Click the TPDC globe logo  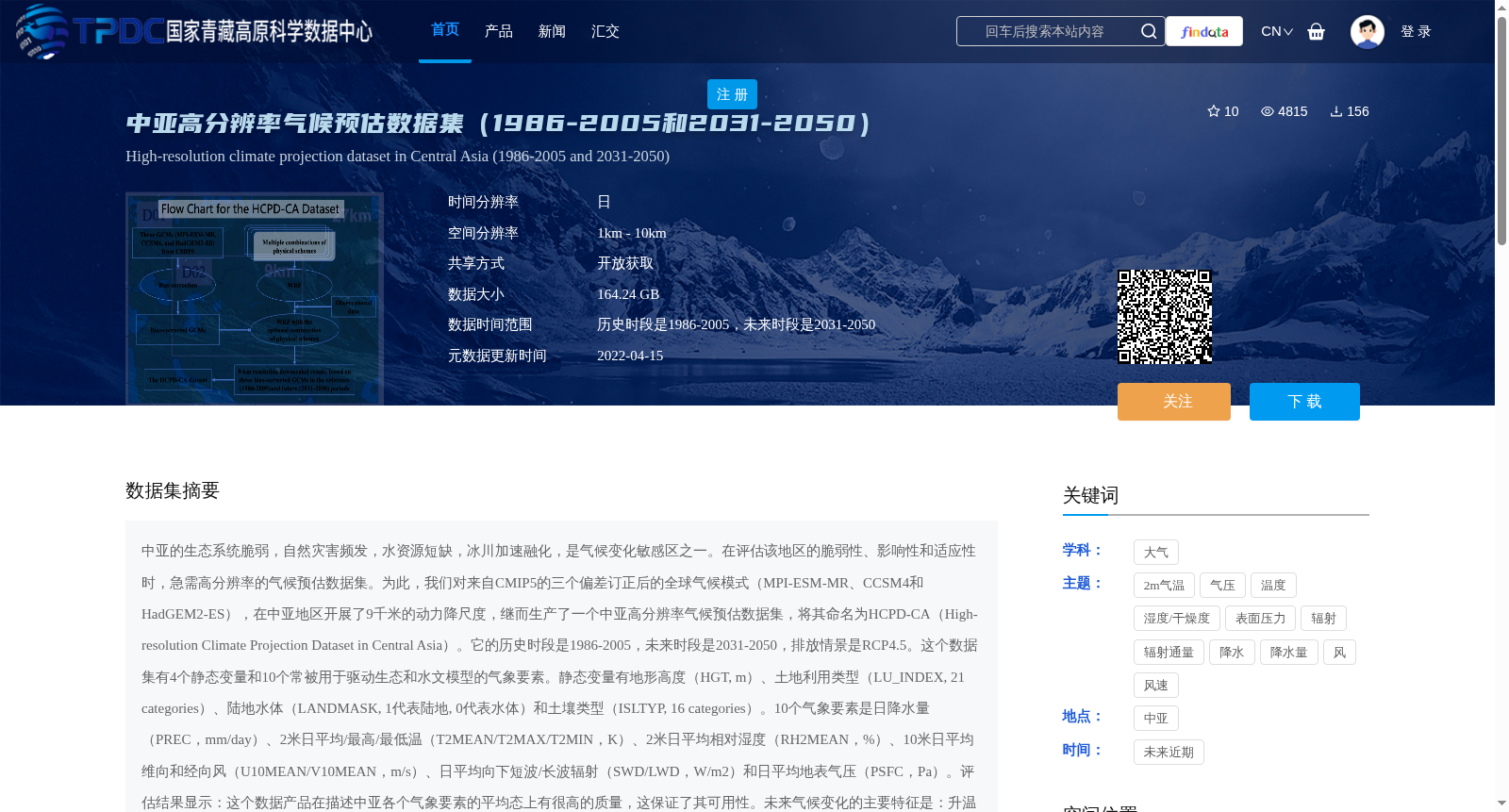pos(41,31)
